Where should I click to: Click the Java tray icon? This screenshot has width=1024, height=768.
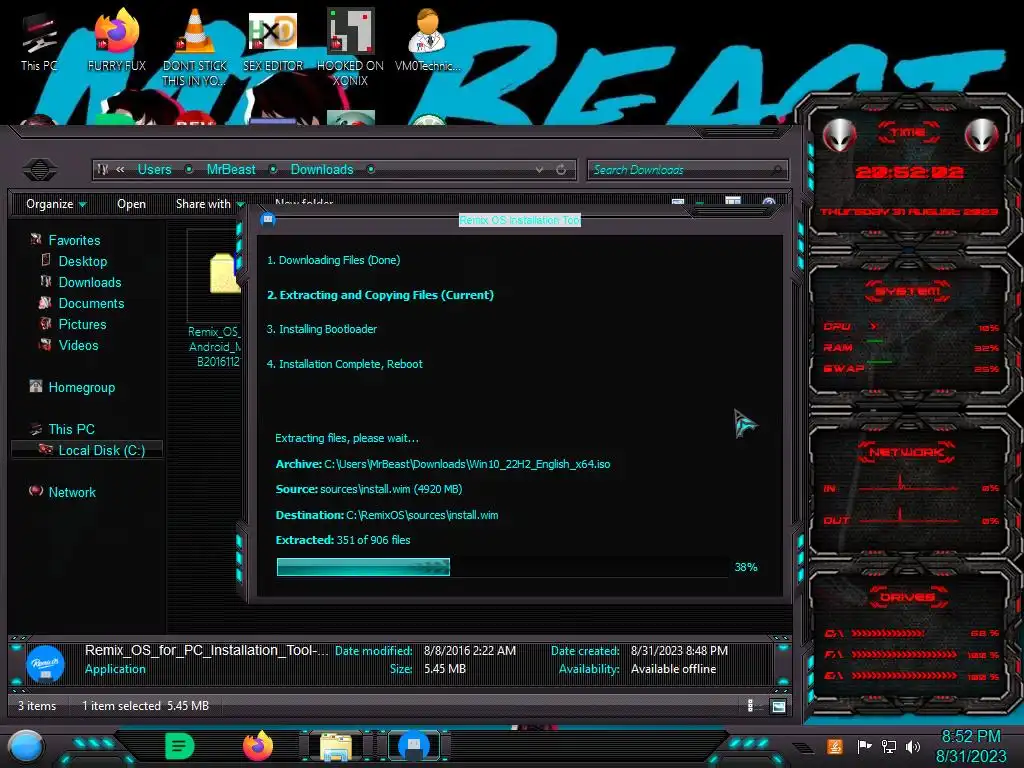coord(835,746)
